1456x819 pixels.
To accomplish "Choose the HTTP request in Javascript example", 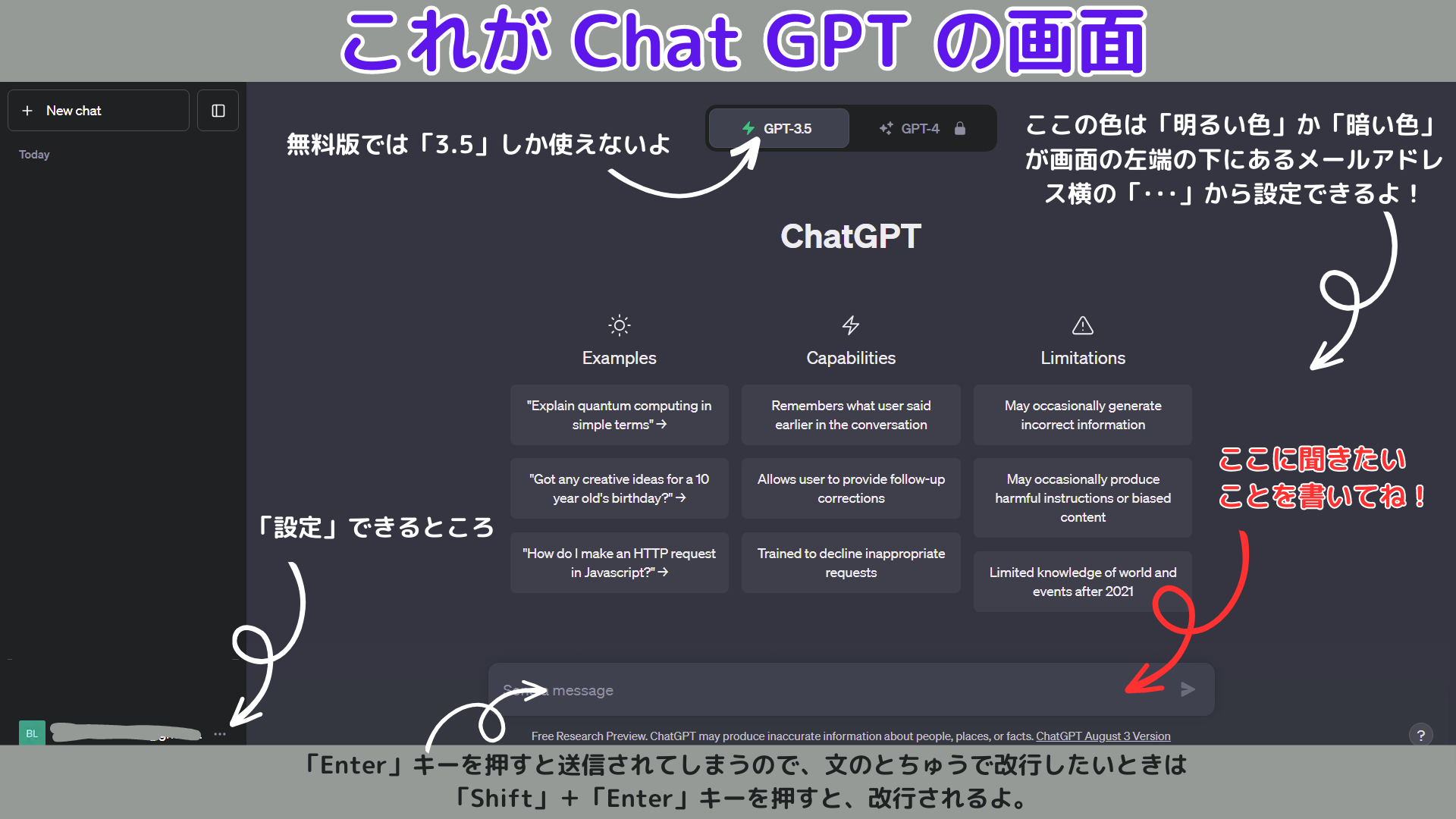I will 619,563.
